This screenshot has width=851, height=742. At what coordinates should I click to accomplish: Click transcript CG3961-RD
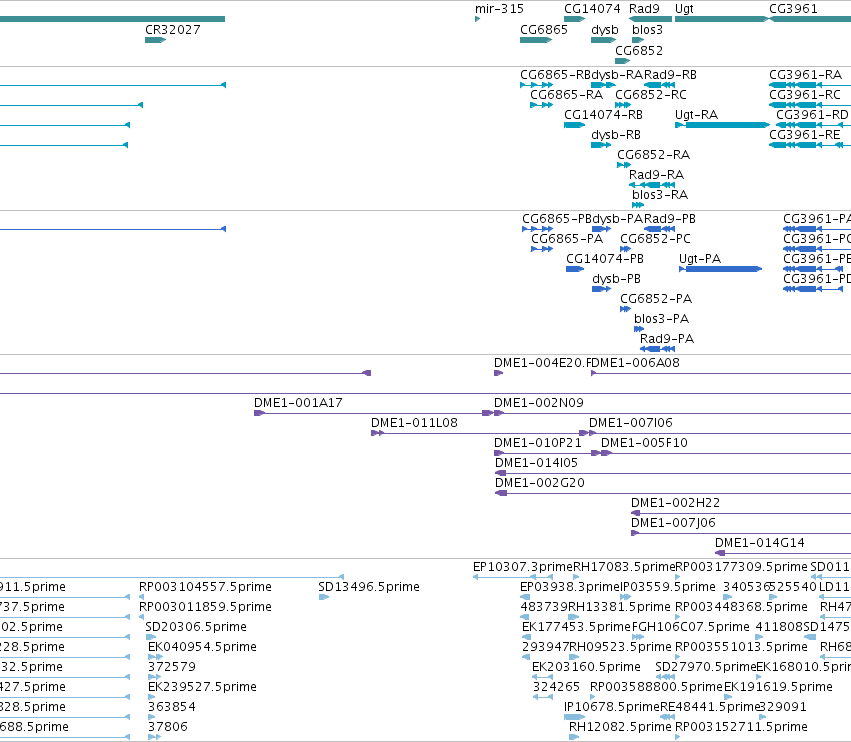click(x=814, y=125)
